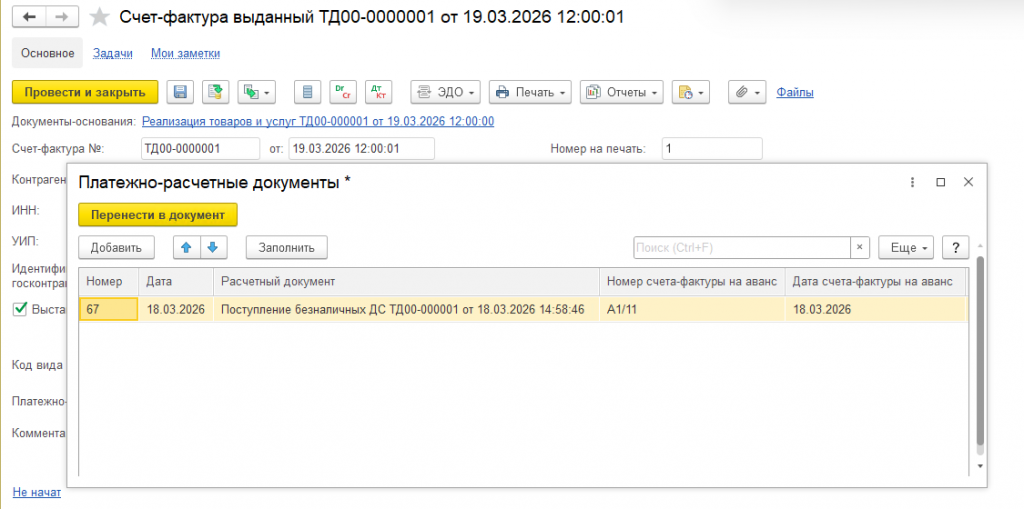Select the A1/11 advance invoice number cell
1024x509 pixels.
692,309
